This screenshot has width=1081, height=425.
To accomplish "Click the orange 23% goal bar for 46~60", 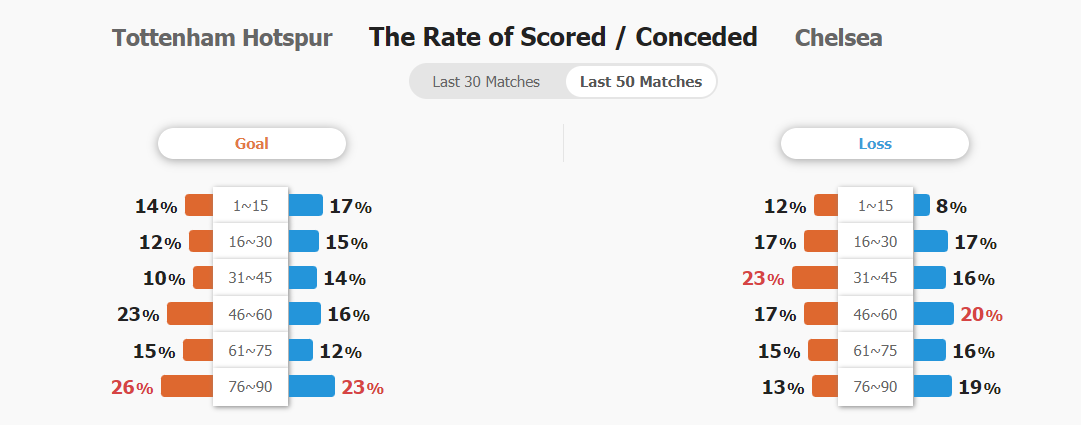I will coord(190,314).
